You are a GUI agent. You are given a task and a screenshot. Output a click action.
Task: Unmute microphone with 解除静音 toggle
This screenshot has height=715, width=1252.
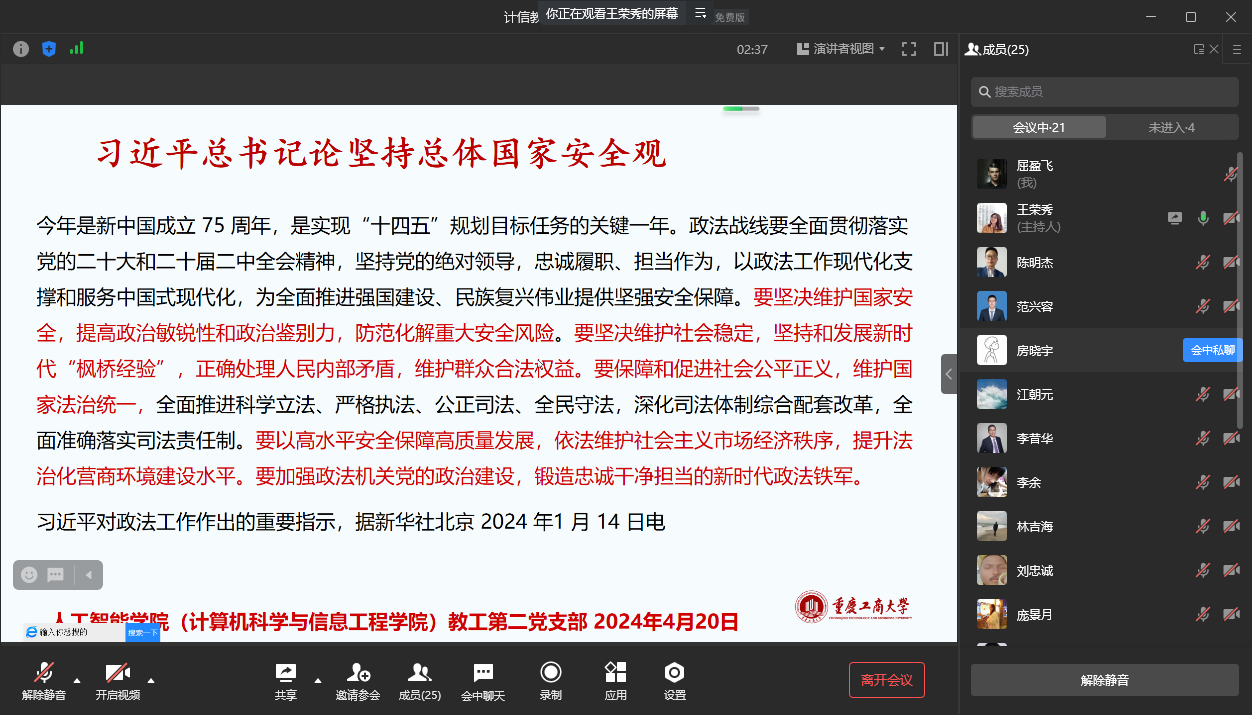(44, 680)
